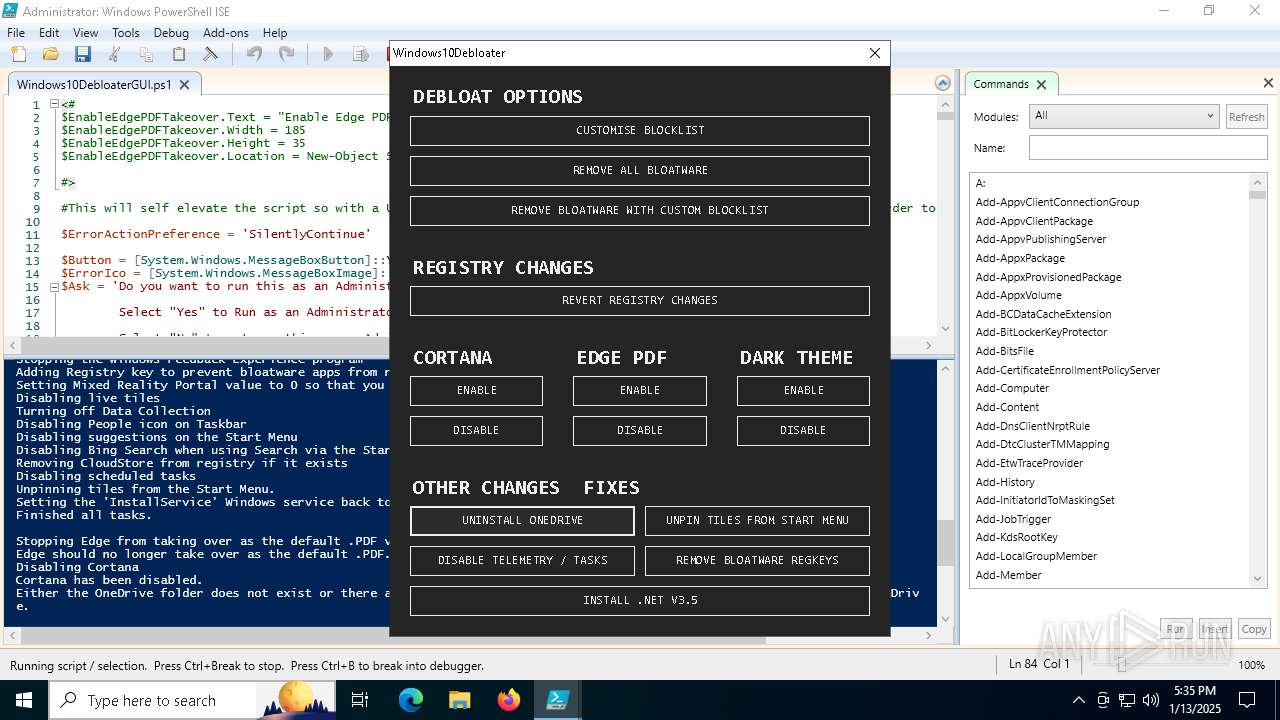
Task: Open the Add-ons menu
Action: [226, 33]
